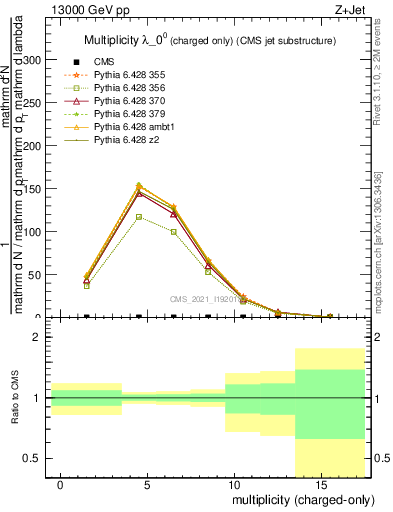The width and height of the screenshot is (393, 512).
Task: Click the Pythia 356 square data point at peak
Action: [139, 217]
